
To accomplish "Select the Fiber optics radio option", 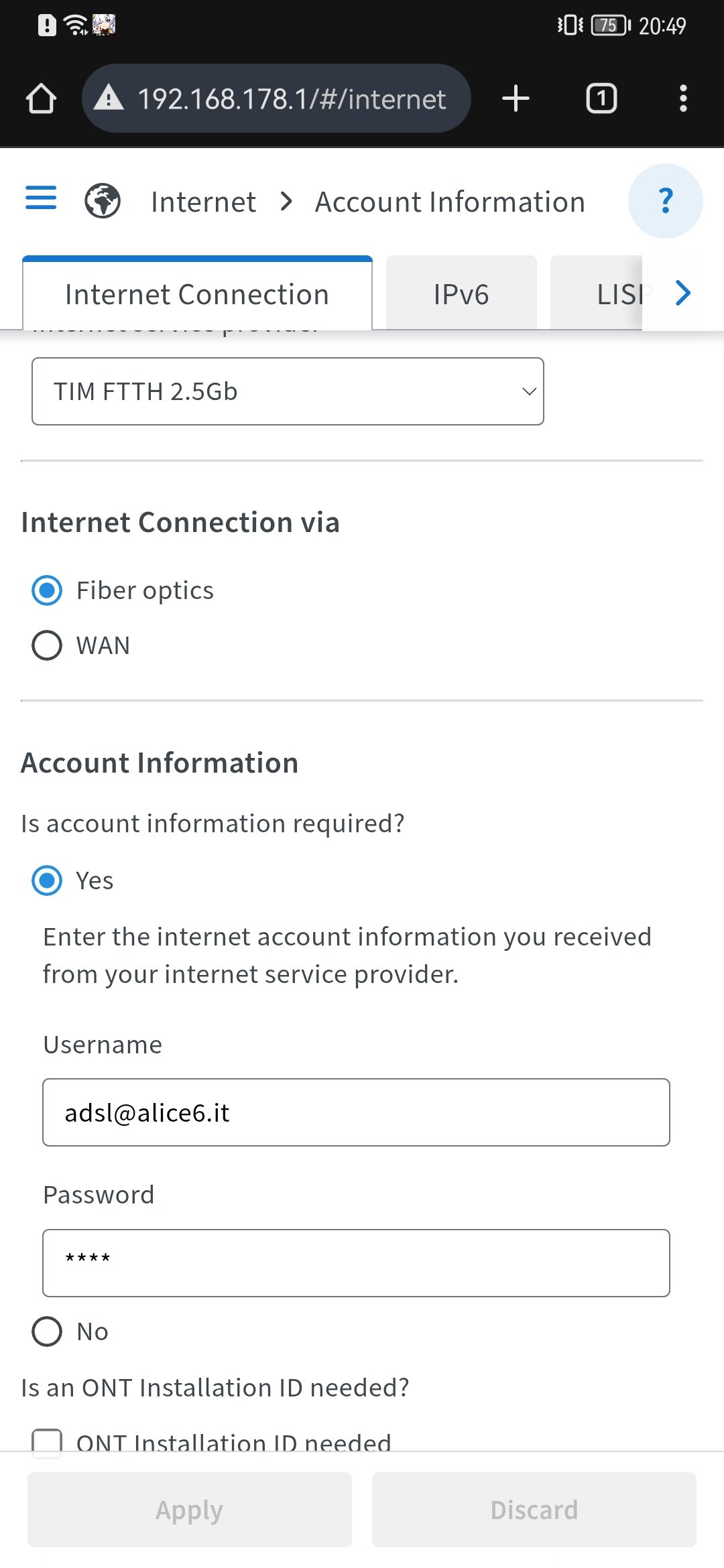I will 47,590.
